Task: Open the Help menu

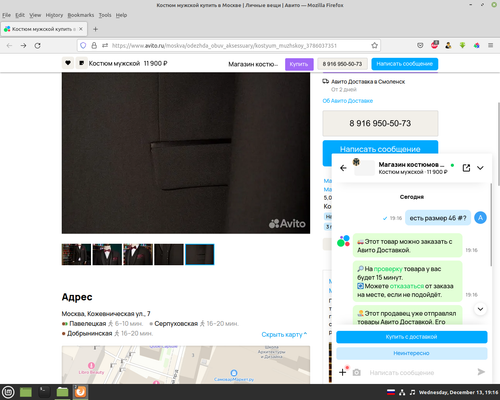Action: click(121, 15)
